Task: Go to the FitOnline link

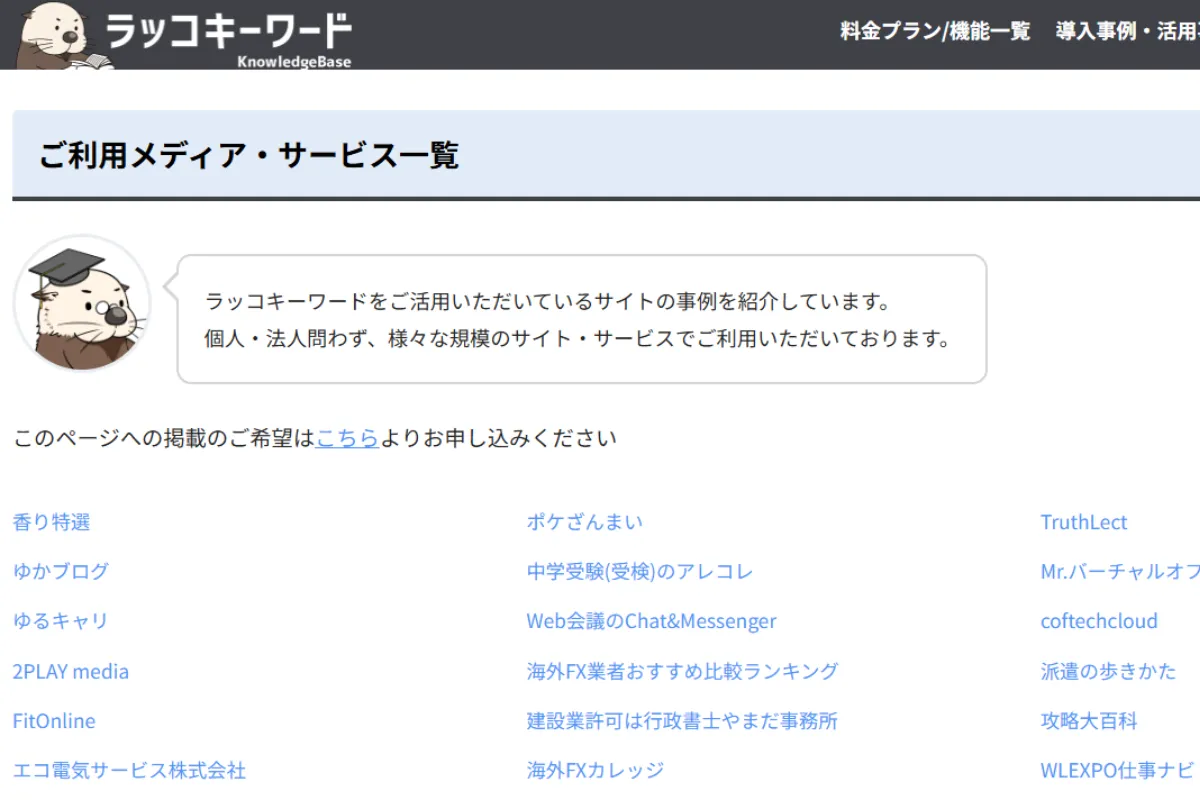Action: coord(54,721)
